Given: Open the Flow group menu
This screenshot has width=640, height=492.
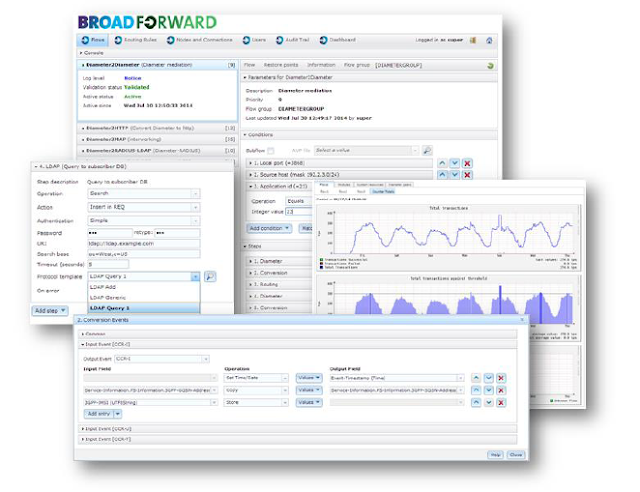Looking at the screenshot, I should click(x=356, y=65).
